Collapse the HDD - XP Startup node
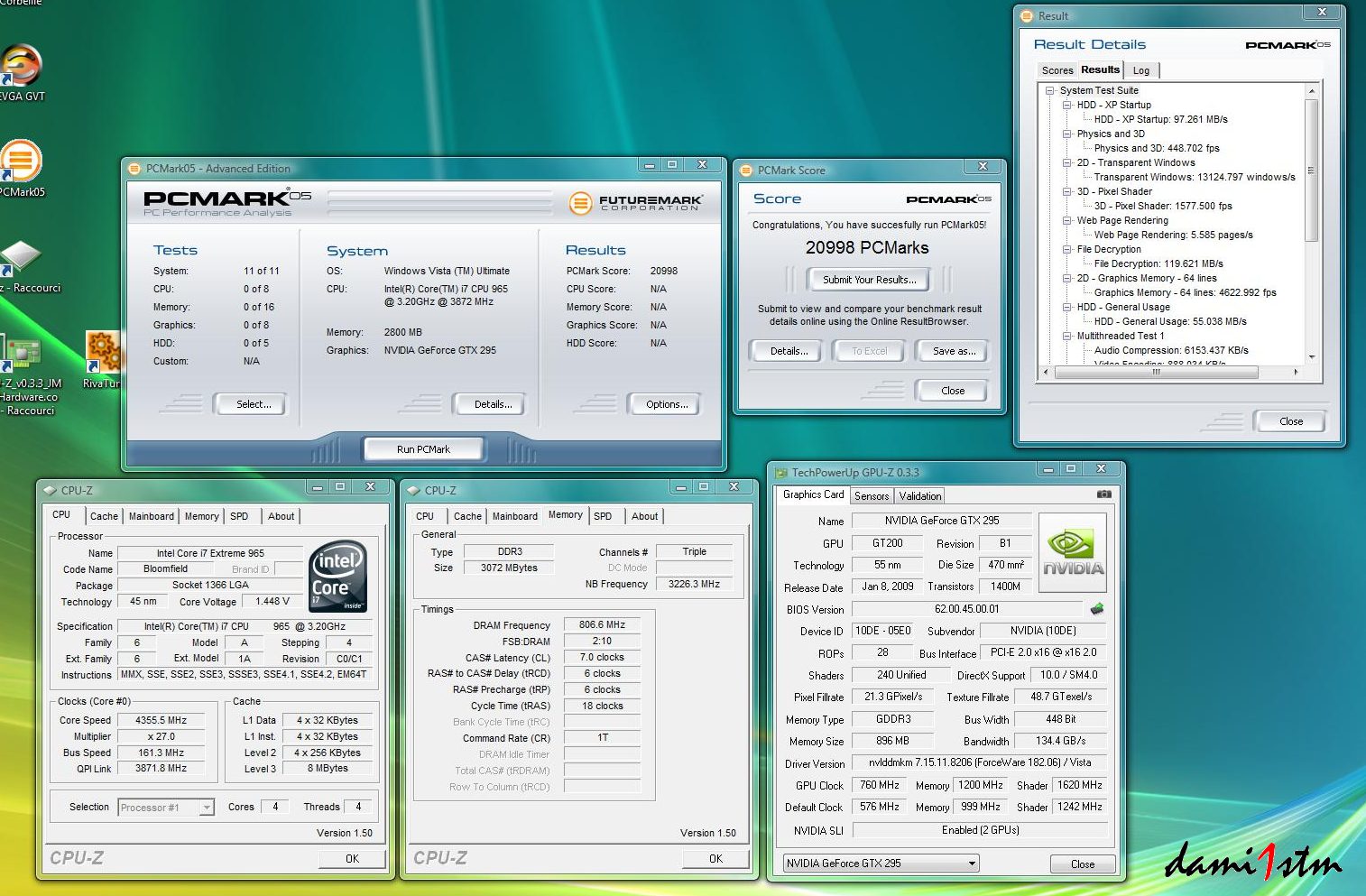This screenshot has height=896, width=1366. point(1067,105)
